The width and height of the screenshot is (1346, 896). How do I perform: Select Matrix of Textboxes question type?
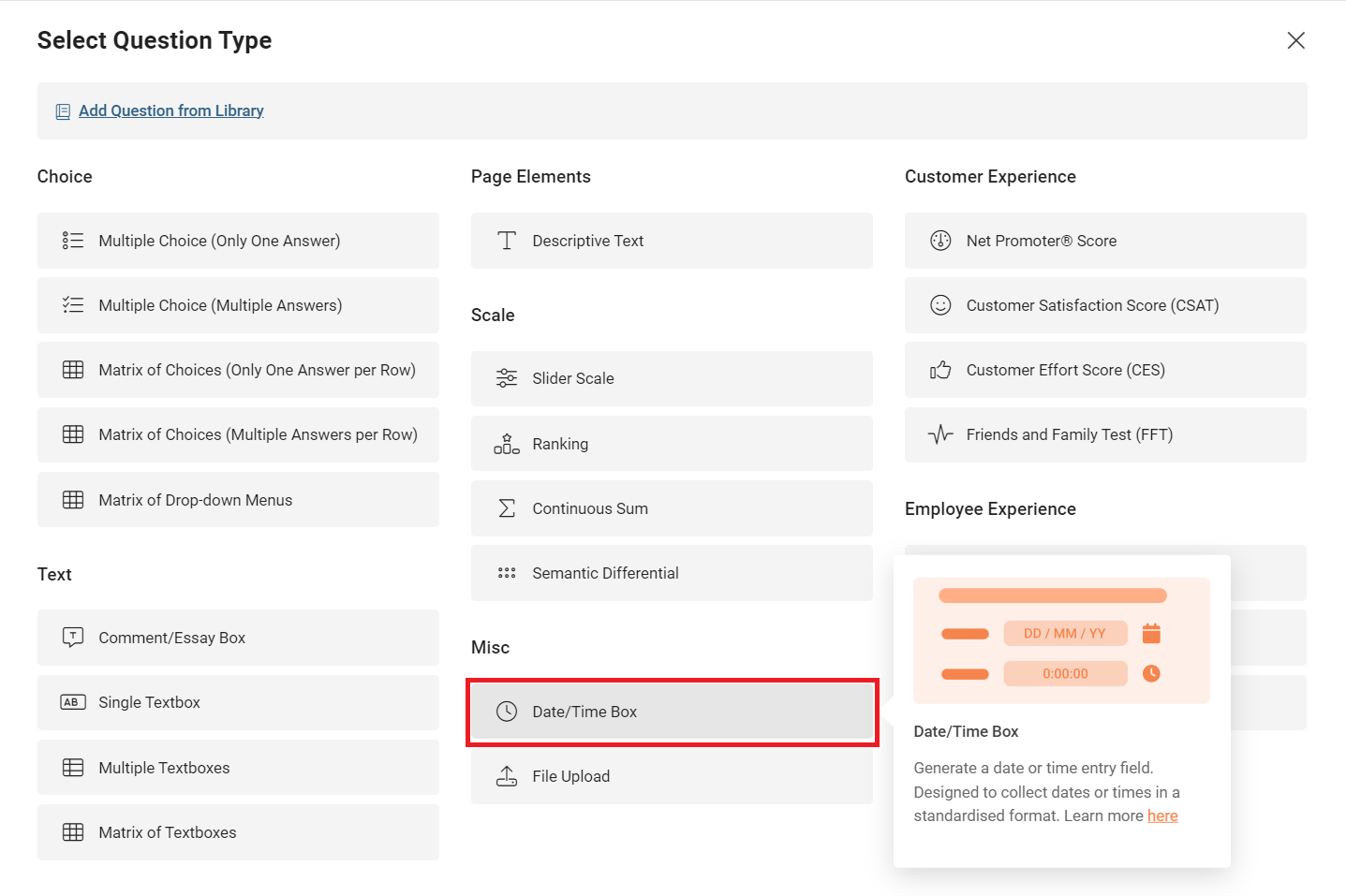238,832
